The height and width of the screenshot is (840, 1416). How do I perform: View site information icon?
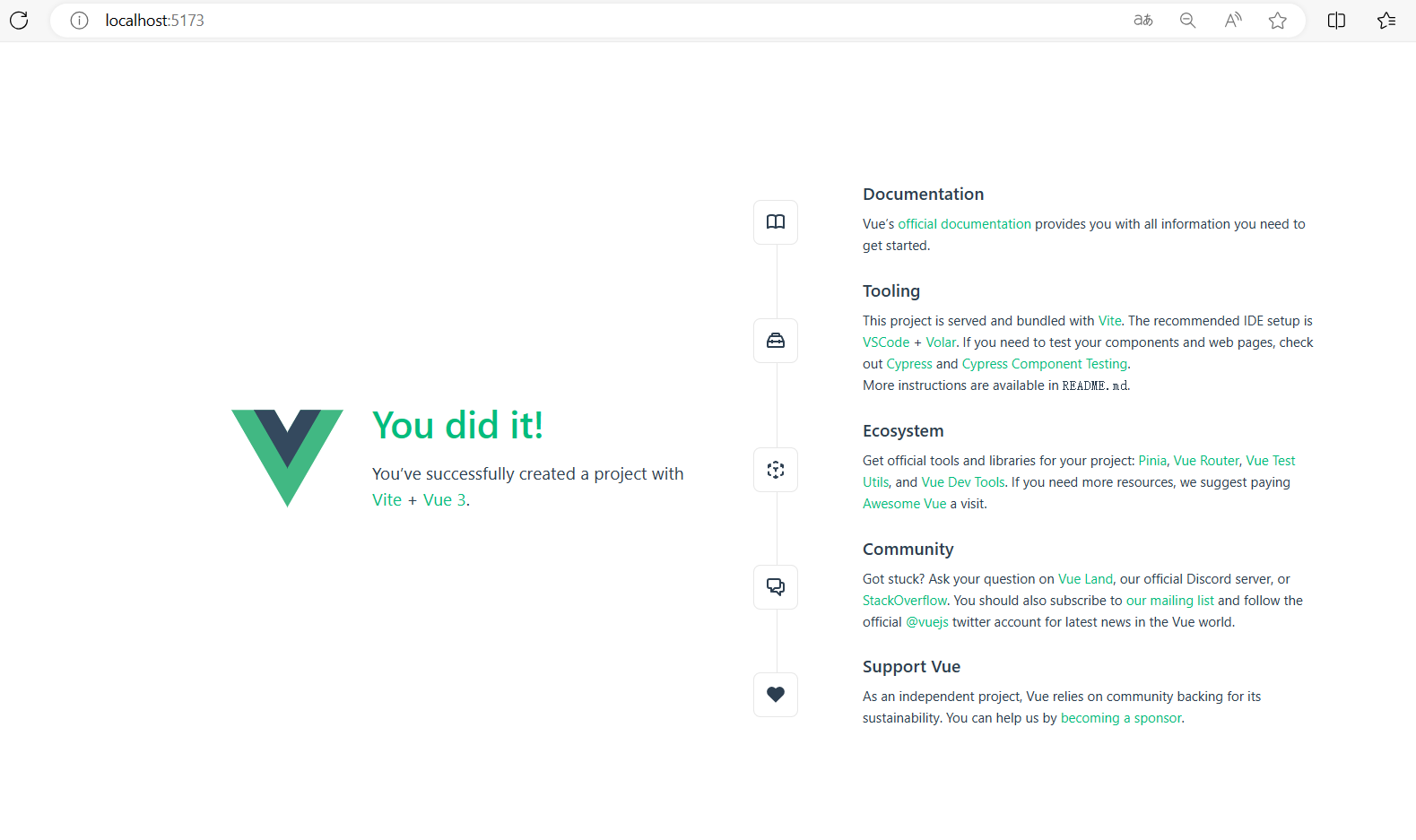79,21
